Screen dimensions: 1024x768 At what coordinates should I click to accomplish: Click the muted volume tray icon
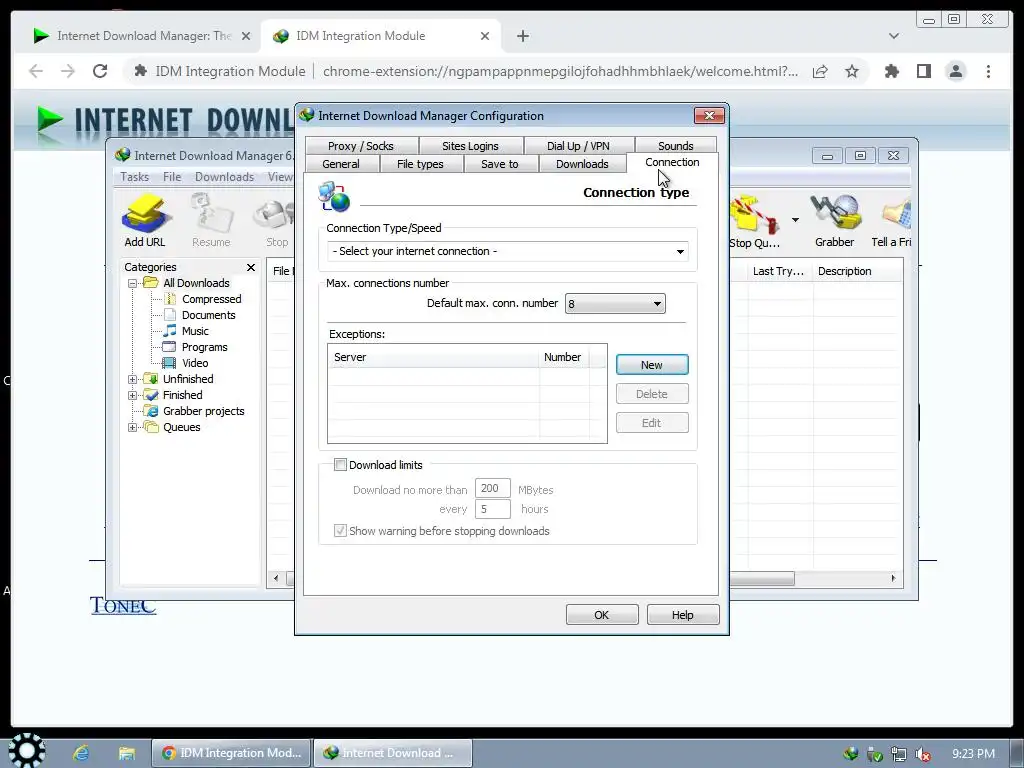[x=923, y=754]
